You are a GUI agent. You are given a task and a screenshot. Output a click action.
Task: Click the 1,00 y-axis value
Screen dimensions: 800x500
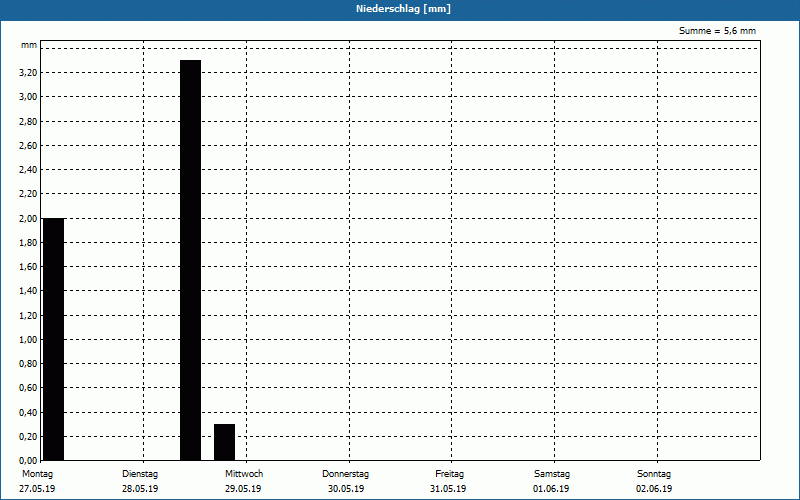[x=28, y=340]
